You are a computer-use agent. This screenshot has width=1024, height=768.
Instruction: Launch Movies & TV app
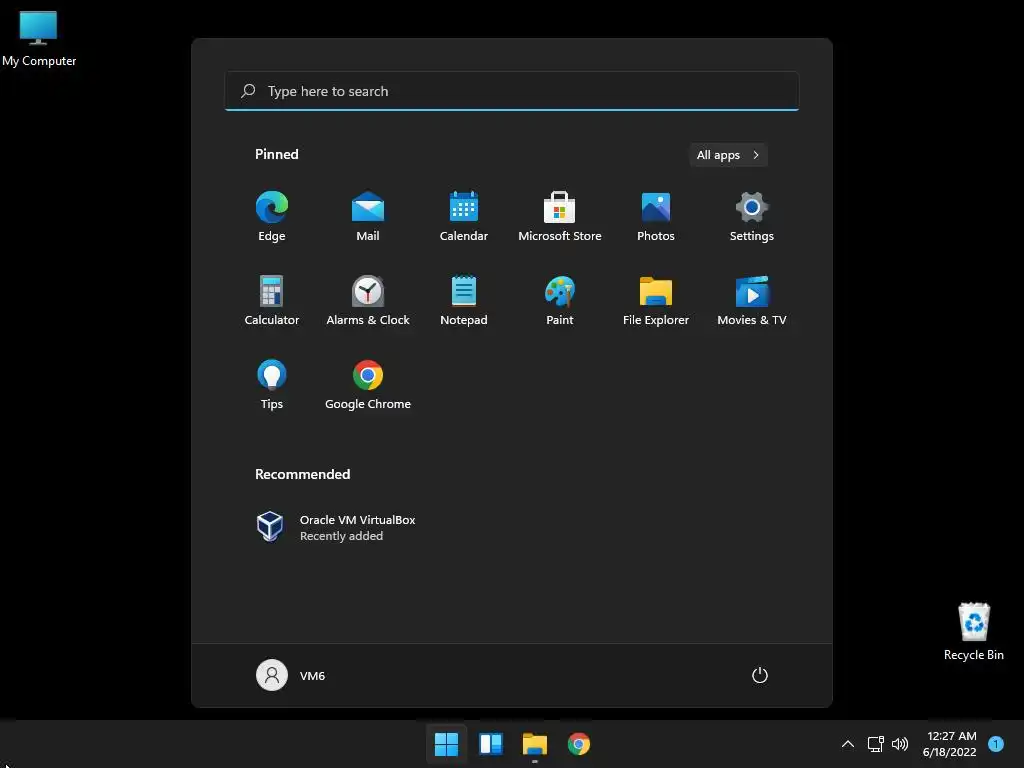(752, 300)
